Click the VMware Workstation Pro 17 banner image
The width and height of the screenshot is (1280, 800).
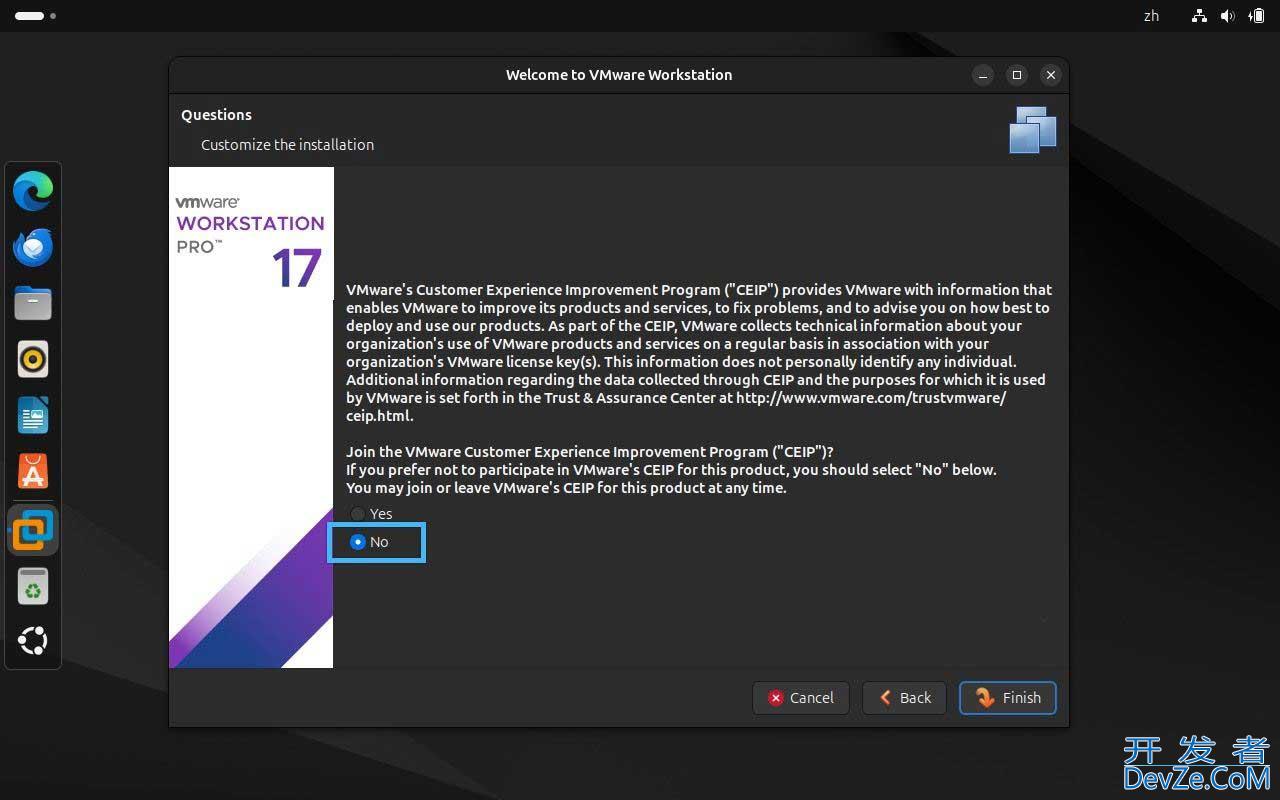click(251, 417)
